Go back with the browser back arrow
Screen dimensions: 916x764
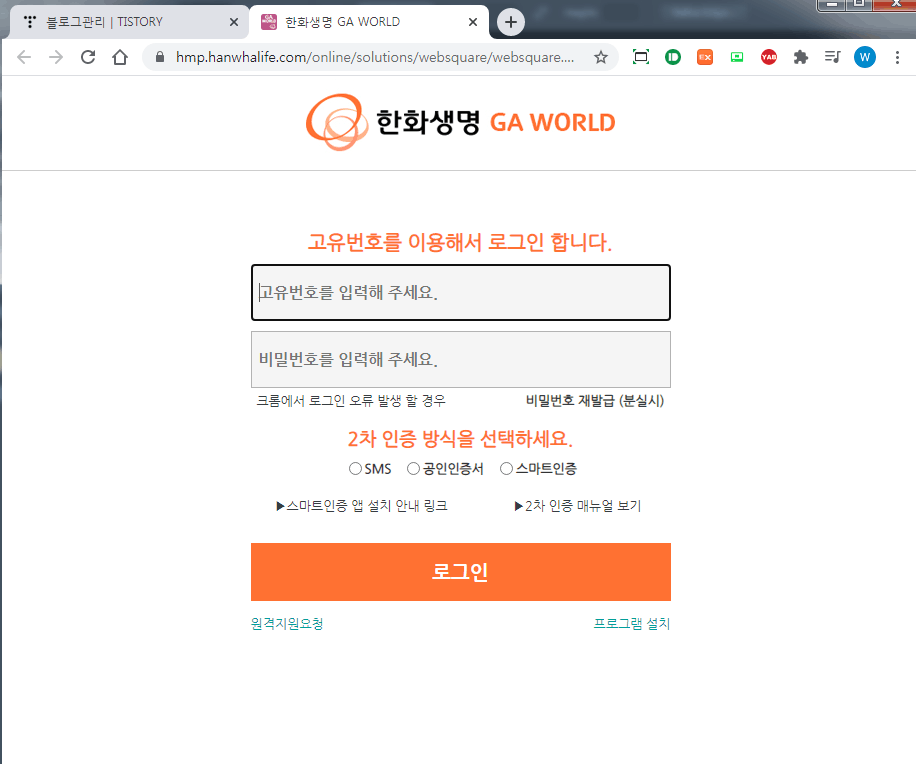pos(24,57)
